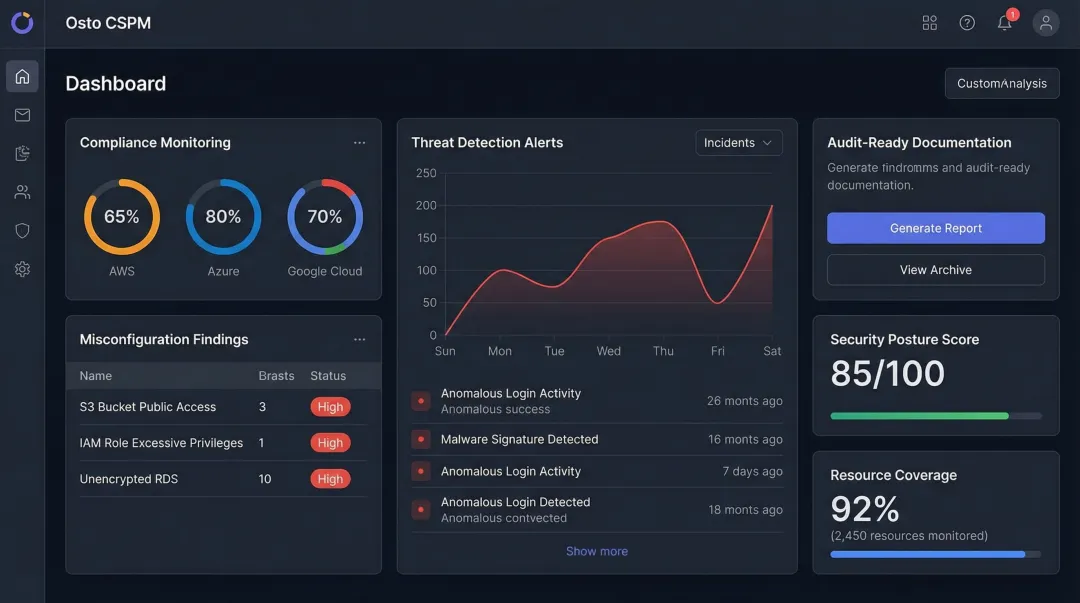Image resolution: width=1080 pixels, height=603 pixels.
Task: Open CustomAnalysis from the top right
Action: click(1001, 83)
